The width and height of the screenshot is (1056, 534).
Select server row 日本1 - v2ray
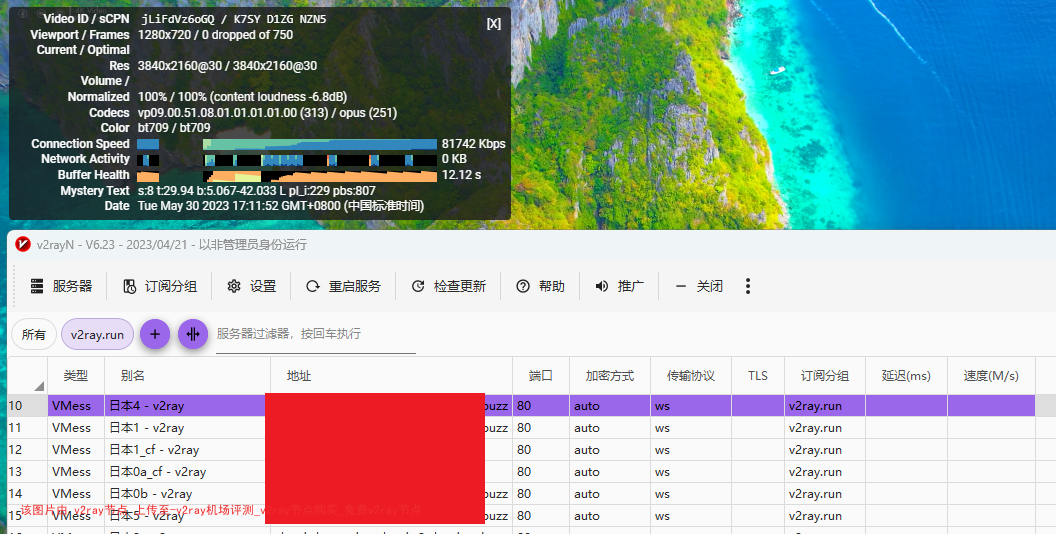(521, 428)
